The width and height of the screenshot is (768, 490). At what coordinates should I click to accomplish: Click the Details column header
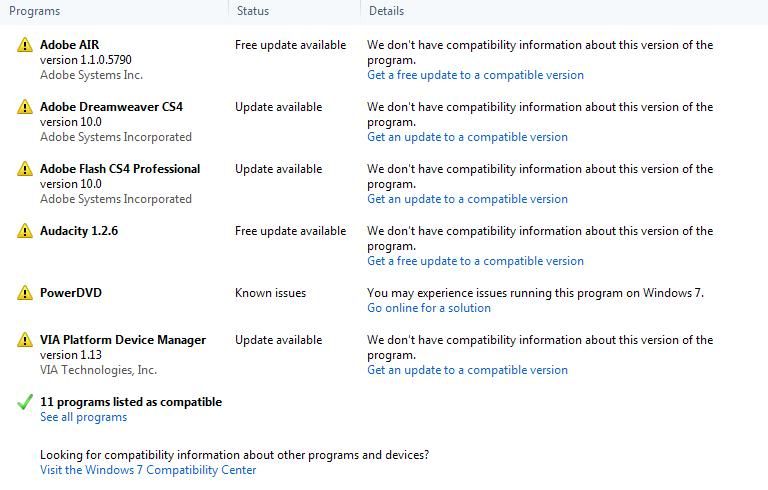click(386, 11)
